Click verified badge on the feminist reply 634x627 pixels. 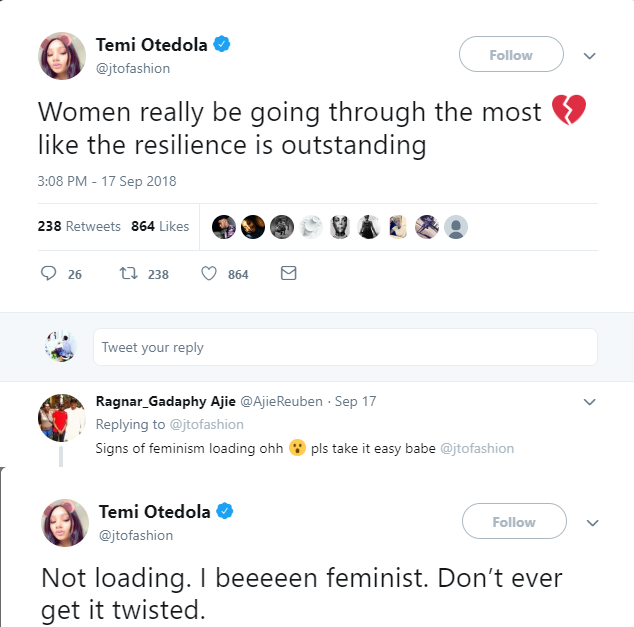click(x=225, y=511)
